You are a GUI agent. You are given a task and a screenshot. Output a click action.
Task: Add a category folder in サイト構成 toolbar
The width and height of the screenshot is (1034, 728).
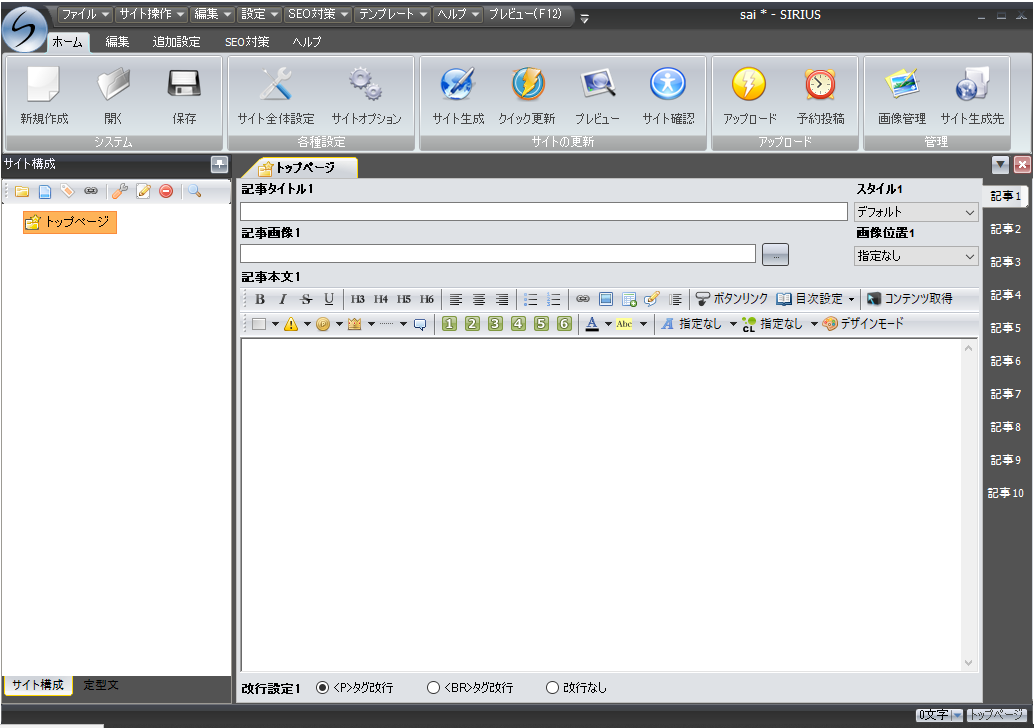(22, 191)
